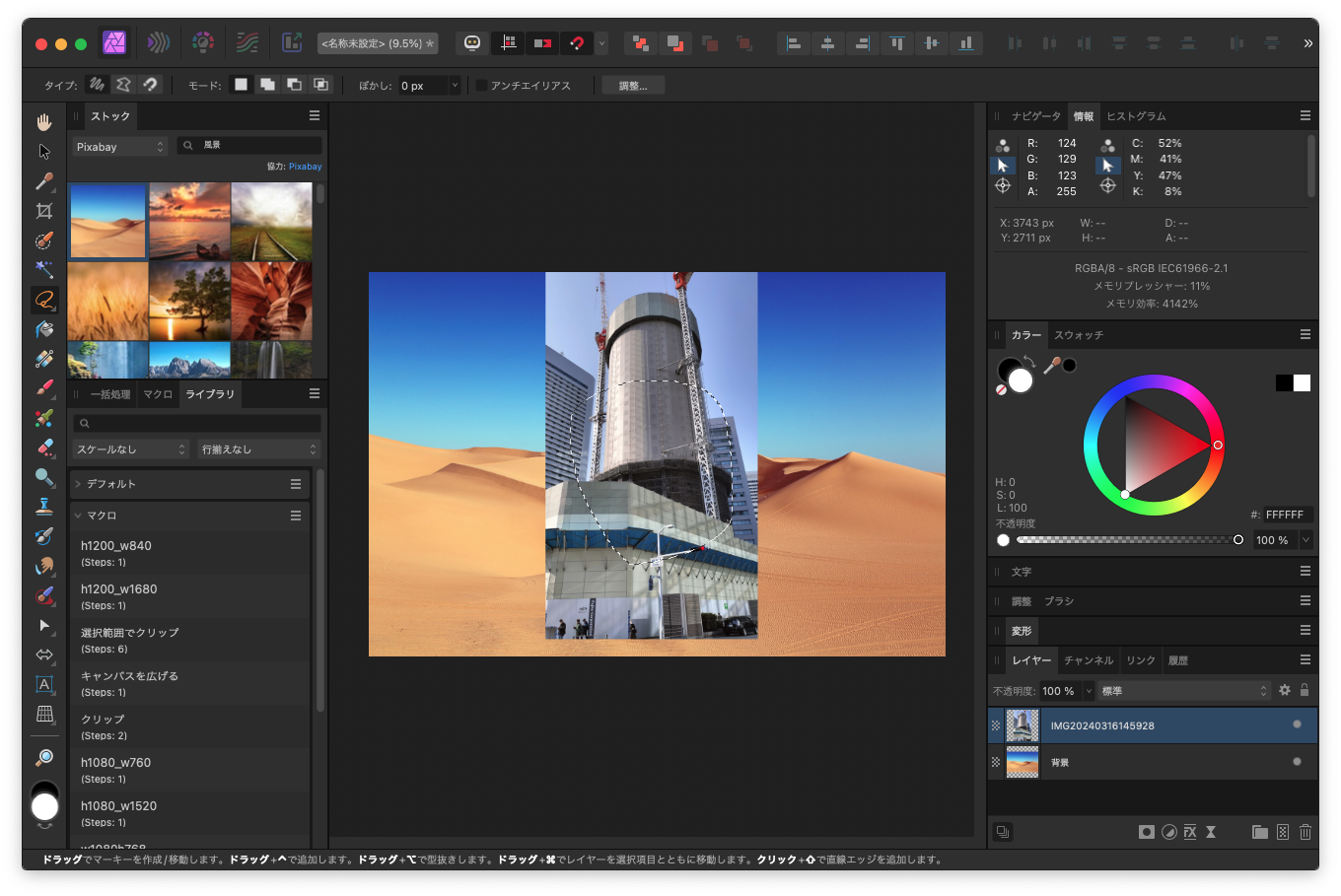Toggle visibility of IMG20240316145928 layer

(1297, 724)
